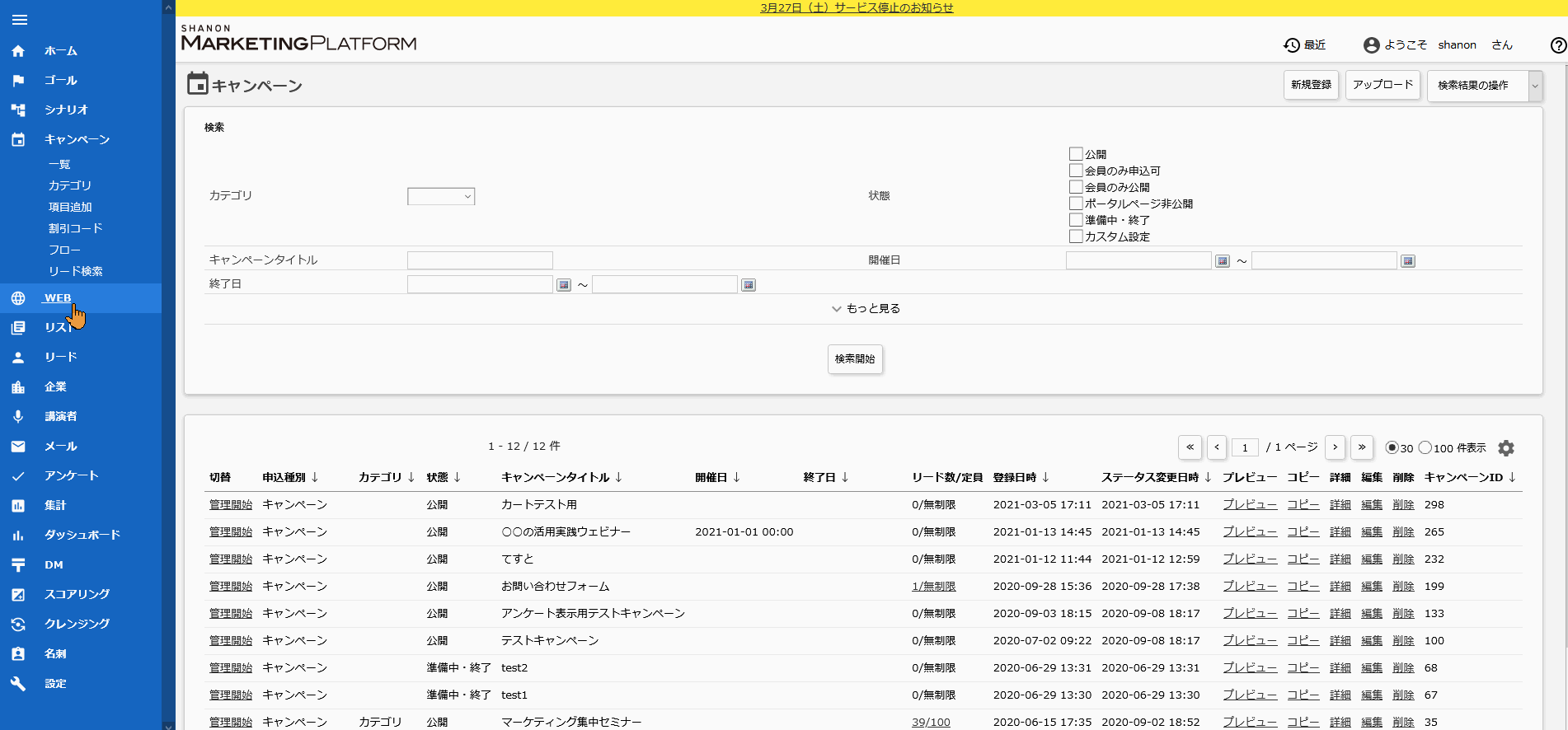The image size is (1568, 730).
Task: Check the 公開 status checkbox
Action: [1076, 154]
